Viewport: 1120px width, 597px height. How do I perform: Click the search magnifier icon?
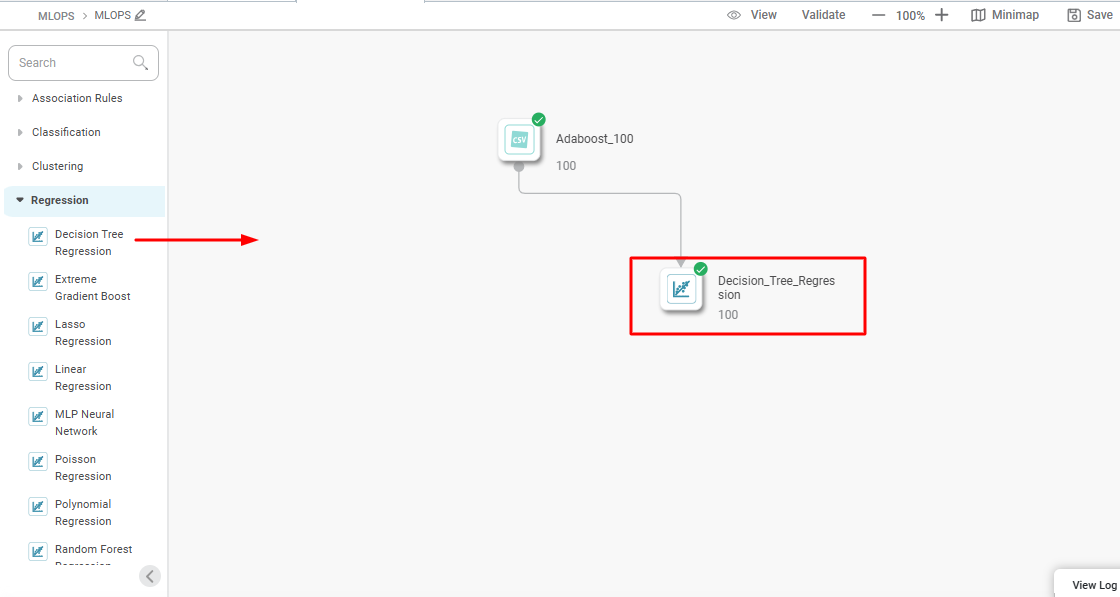(141, 63)
